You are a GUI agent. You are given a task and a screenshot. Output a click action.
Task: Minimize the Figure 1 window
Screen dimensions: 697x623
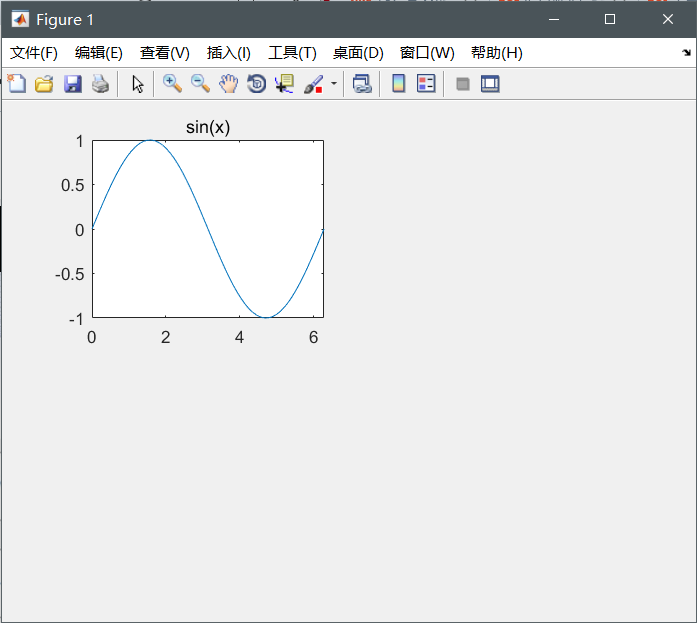[554, 20]
